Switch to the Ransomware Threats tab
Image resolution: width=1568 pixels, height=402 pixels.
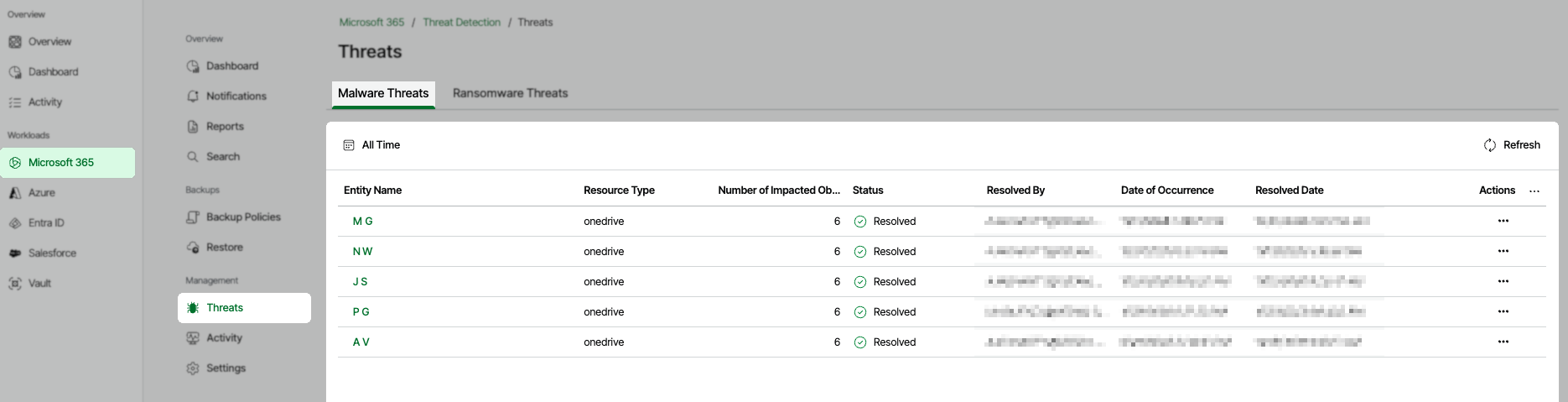511,94
